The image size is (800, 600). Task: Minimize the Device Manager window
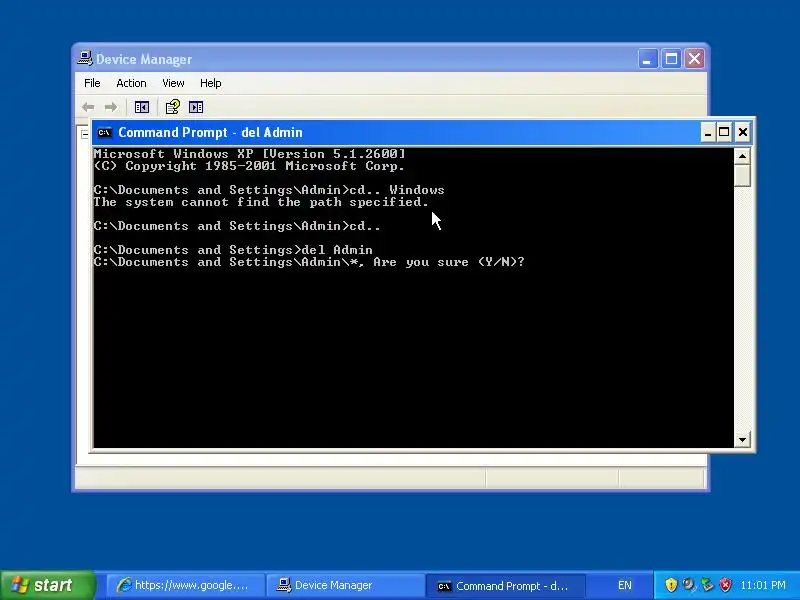(647, 59)
